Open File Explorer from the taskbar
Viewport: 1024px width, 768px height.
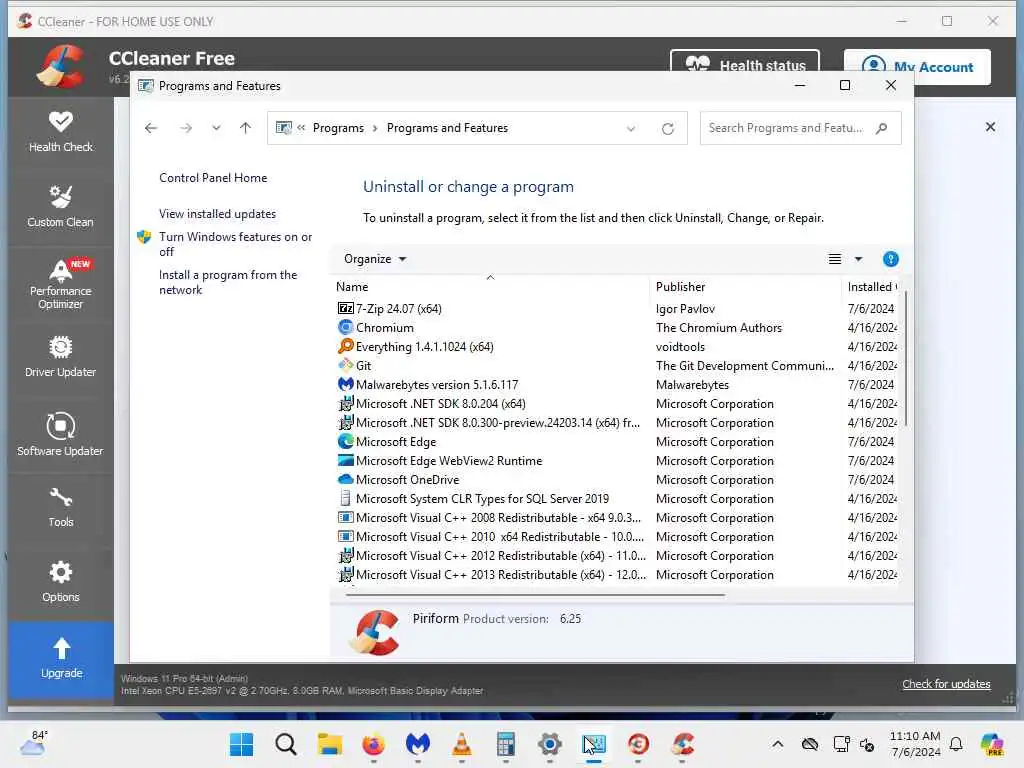(330, 744)
